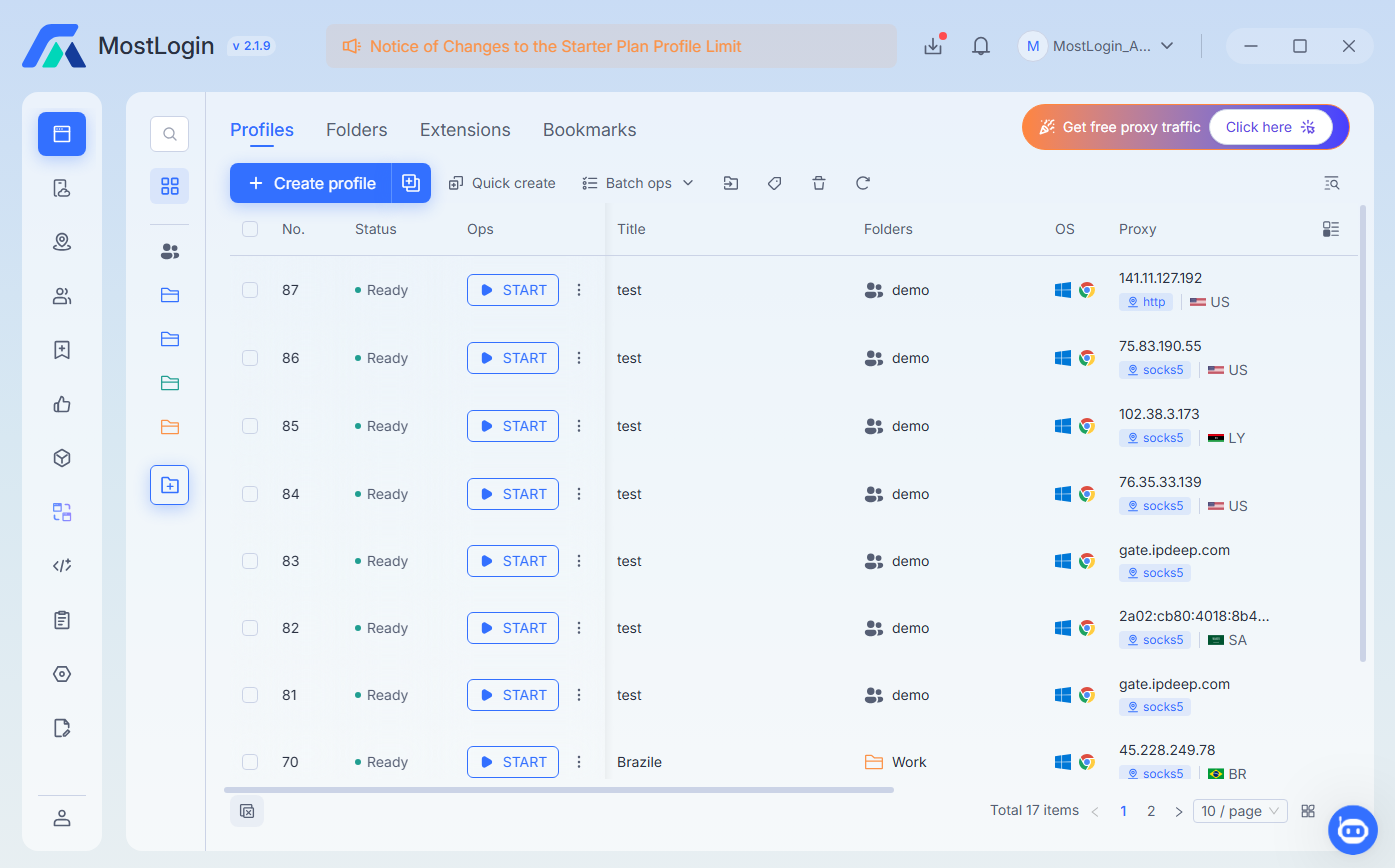Click the table's horizontal scrollbar
The width and height of the screenshot is (1395, 868).
559,790
